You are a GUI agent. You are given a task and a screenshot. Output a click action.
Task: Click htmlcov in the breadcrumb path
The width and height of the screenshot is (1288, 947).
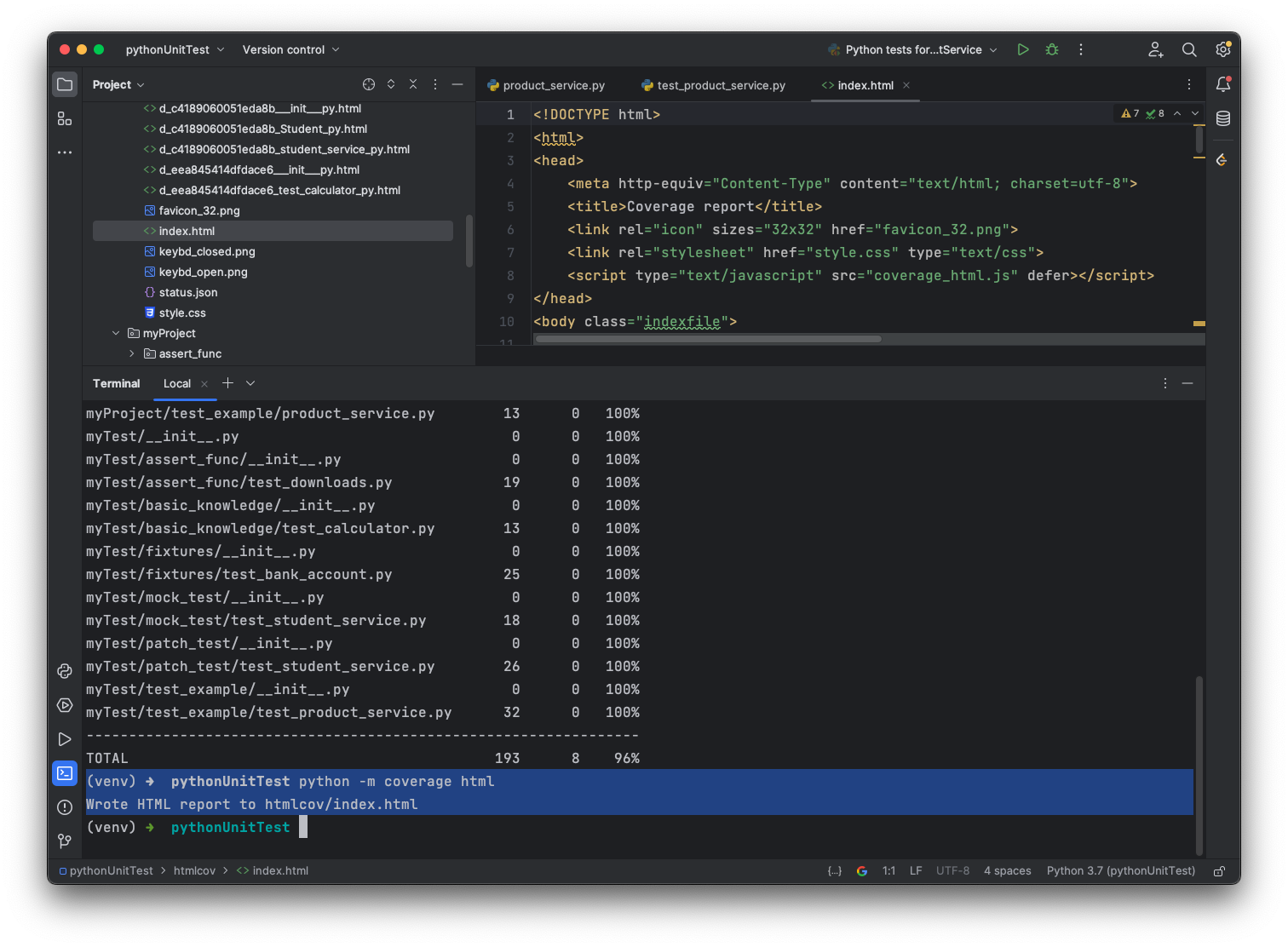pos(194,871)
